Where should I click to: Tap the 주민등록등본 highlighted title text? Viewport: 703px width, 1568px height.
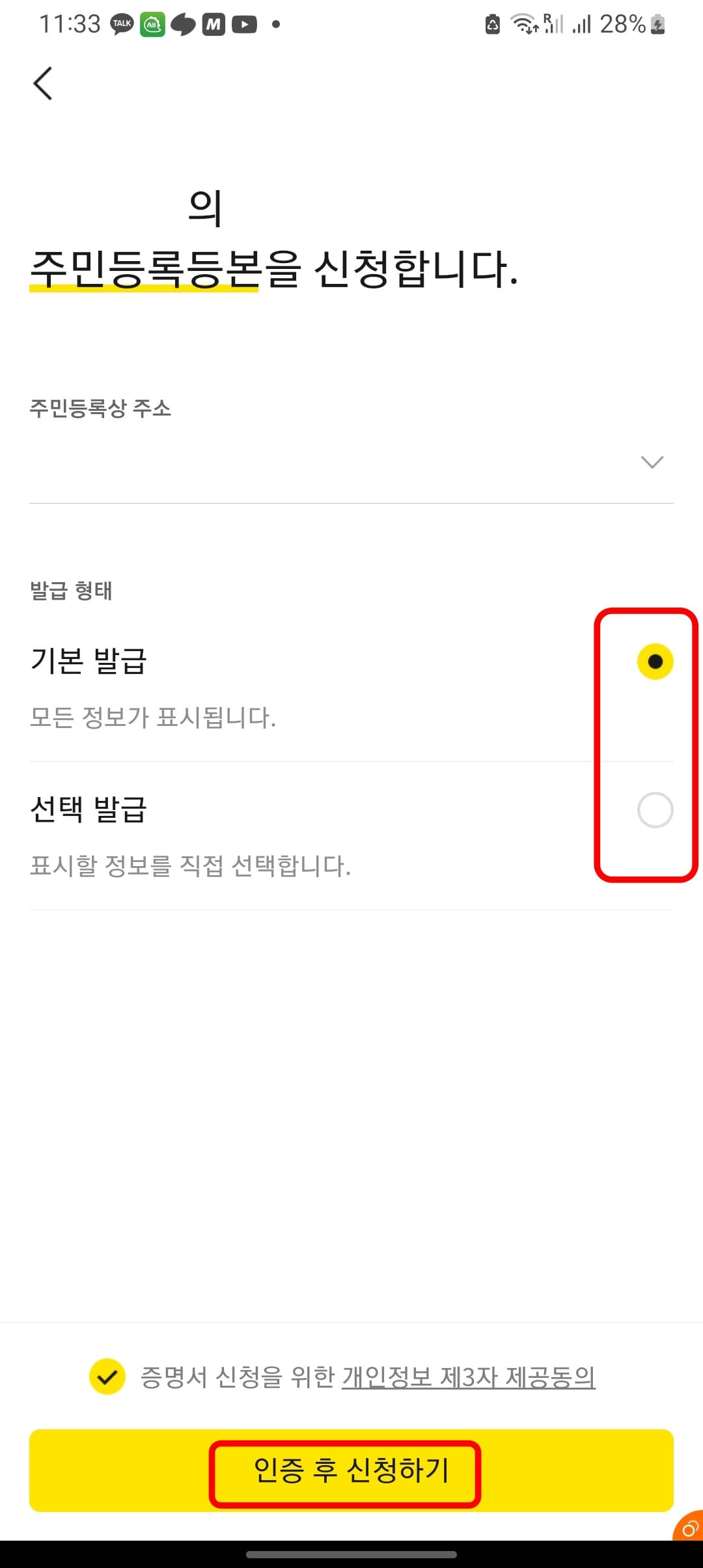(145, 268)
